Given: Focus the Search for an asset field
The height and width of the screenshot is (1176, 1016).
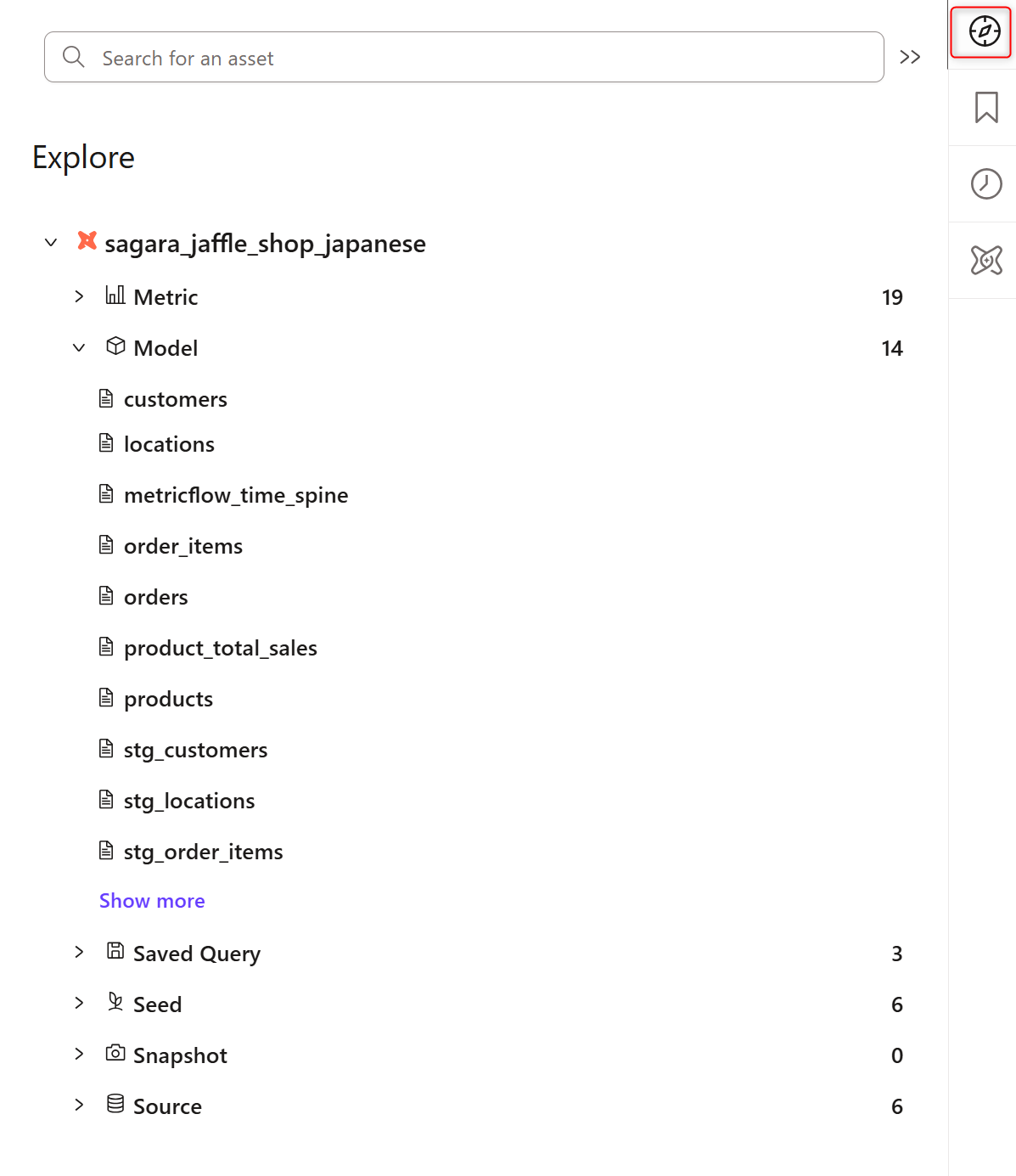Looking at the screenshot, I should click(x=464, y=57).
